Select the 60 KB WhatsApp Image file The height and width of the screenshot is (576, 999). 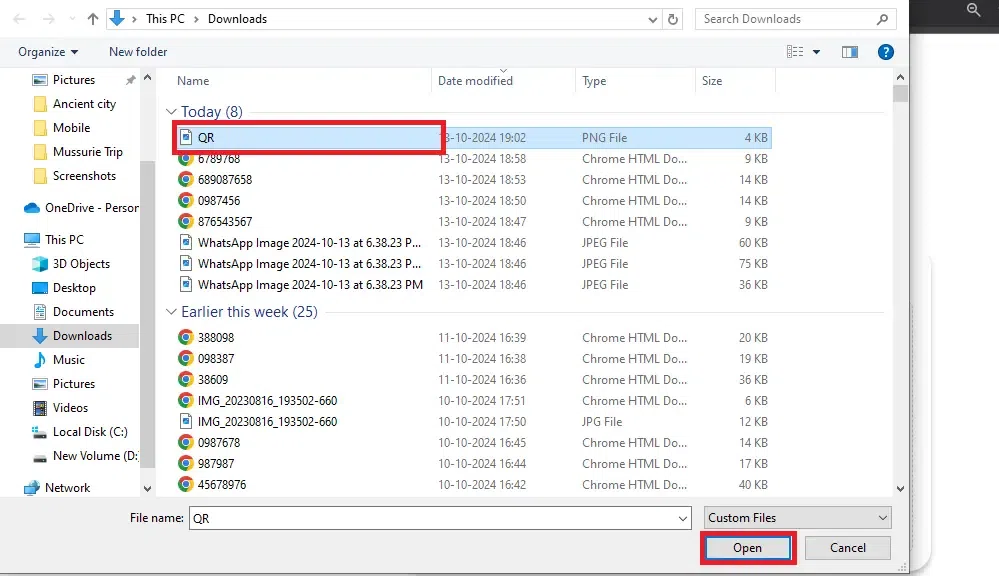pos(473,243)
